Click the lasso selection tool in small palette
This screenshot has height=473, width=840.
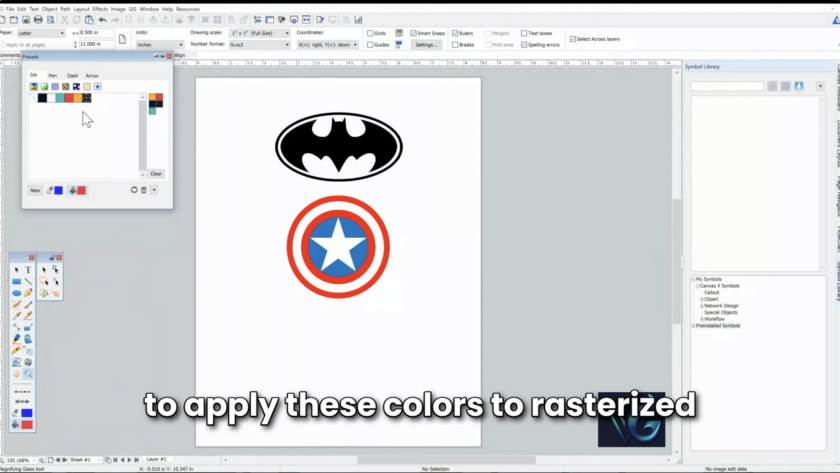(44, 282)
